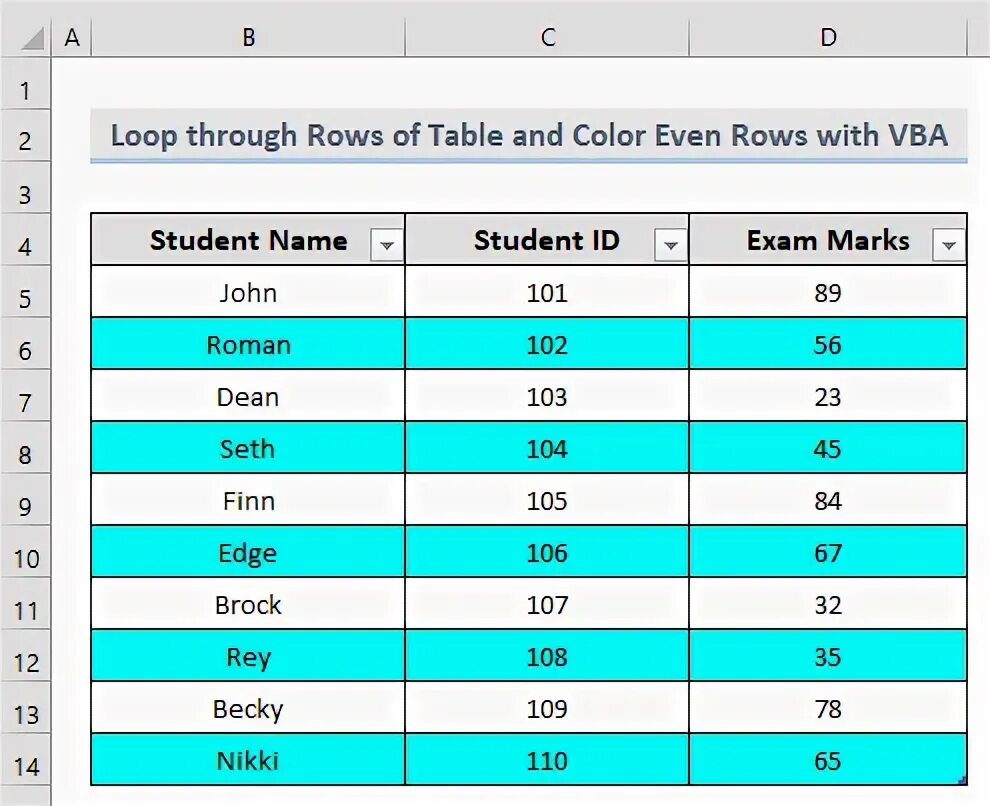990x806 pixels.
Task: Open the Student ID filter dropdown
Action: tap(671, 245)
